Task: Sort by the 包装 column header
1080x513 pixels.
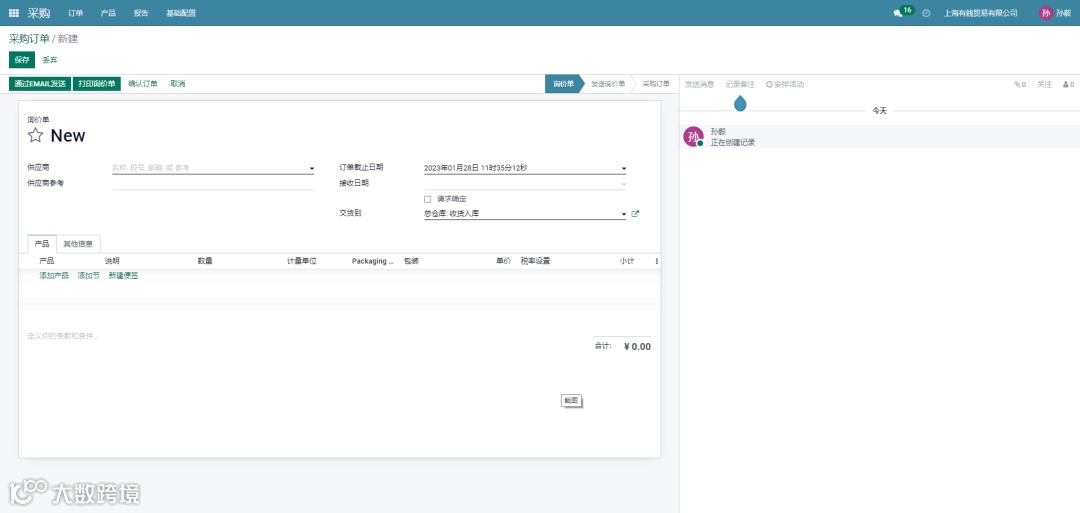Action: pyautogui.click(x=411, y=262)
